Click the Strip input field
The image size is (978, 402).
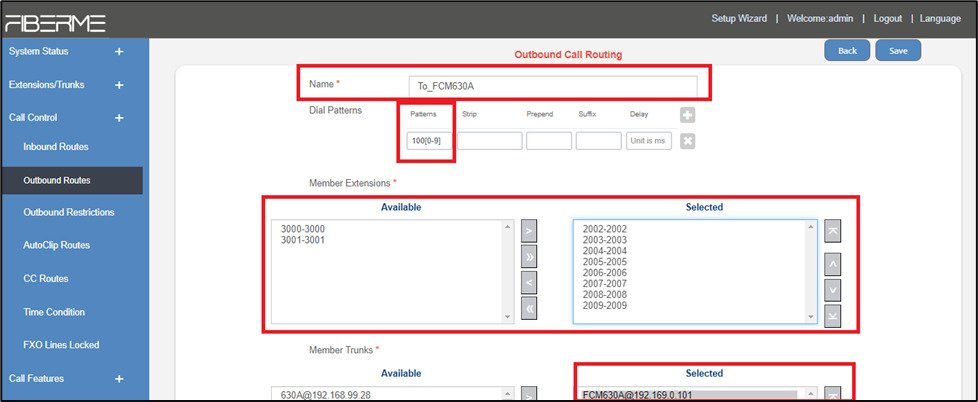click(490, 141)
